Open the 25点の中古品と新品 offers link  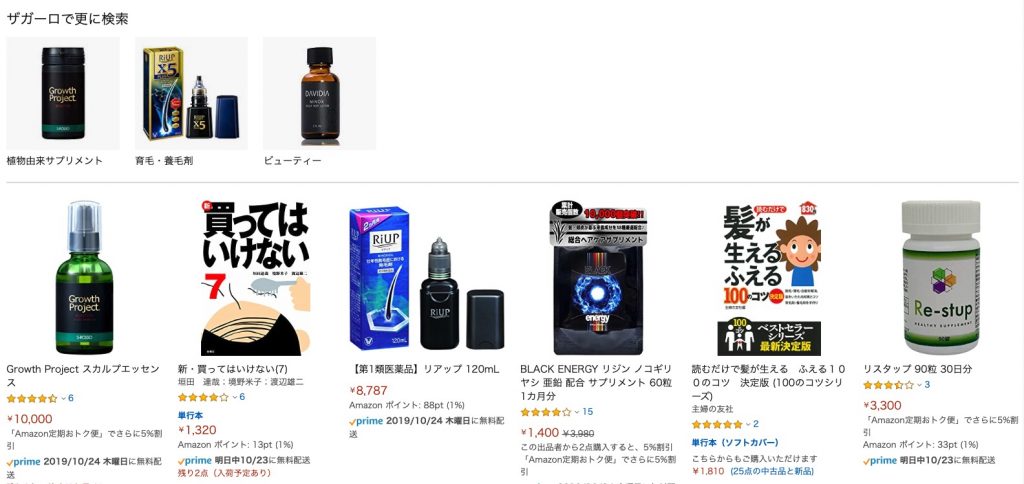(x=772, y=471)
